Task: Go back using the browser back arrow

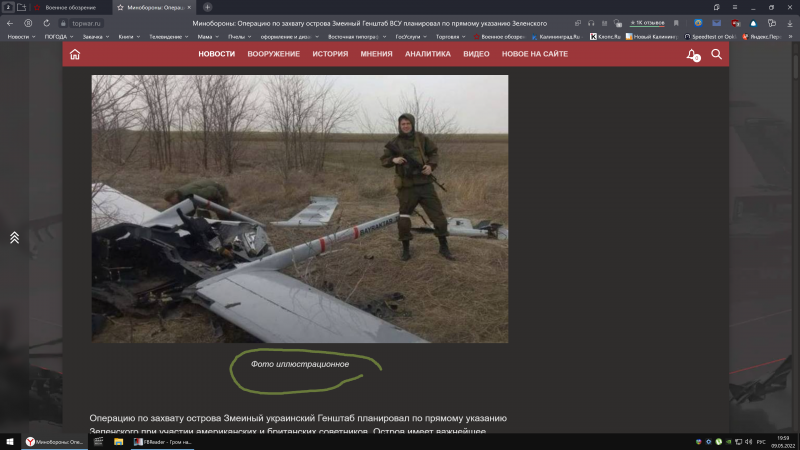Action: (x=10, y=23)
